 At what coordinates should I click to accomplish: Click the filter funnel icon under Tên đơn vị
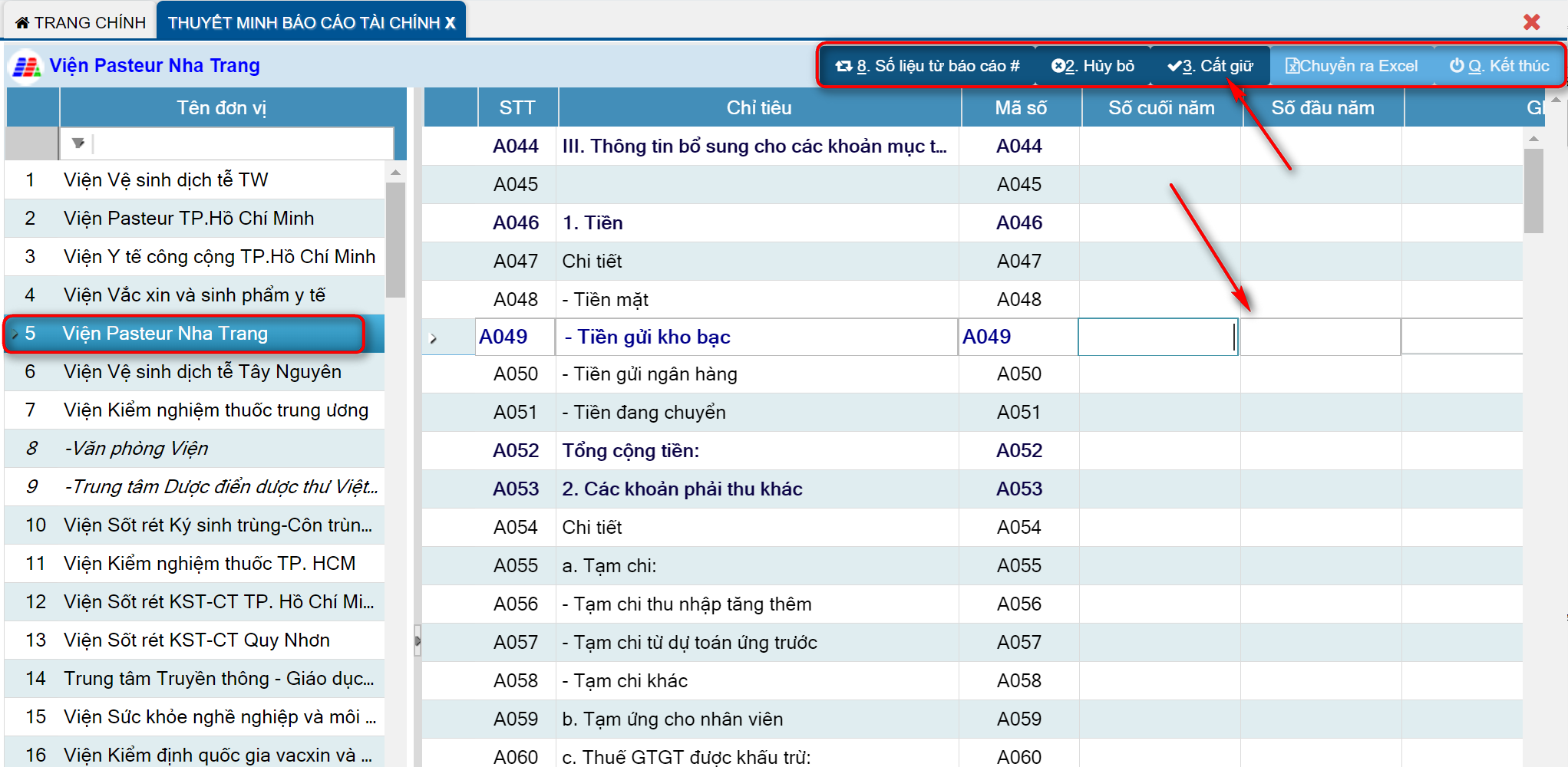(x=78, y=143)
